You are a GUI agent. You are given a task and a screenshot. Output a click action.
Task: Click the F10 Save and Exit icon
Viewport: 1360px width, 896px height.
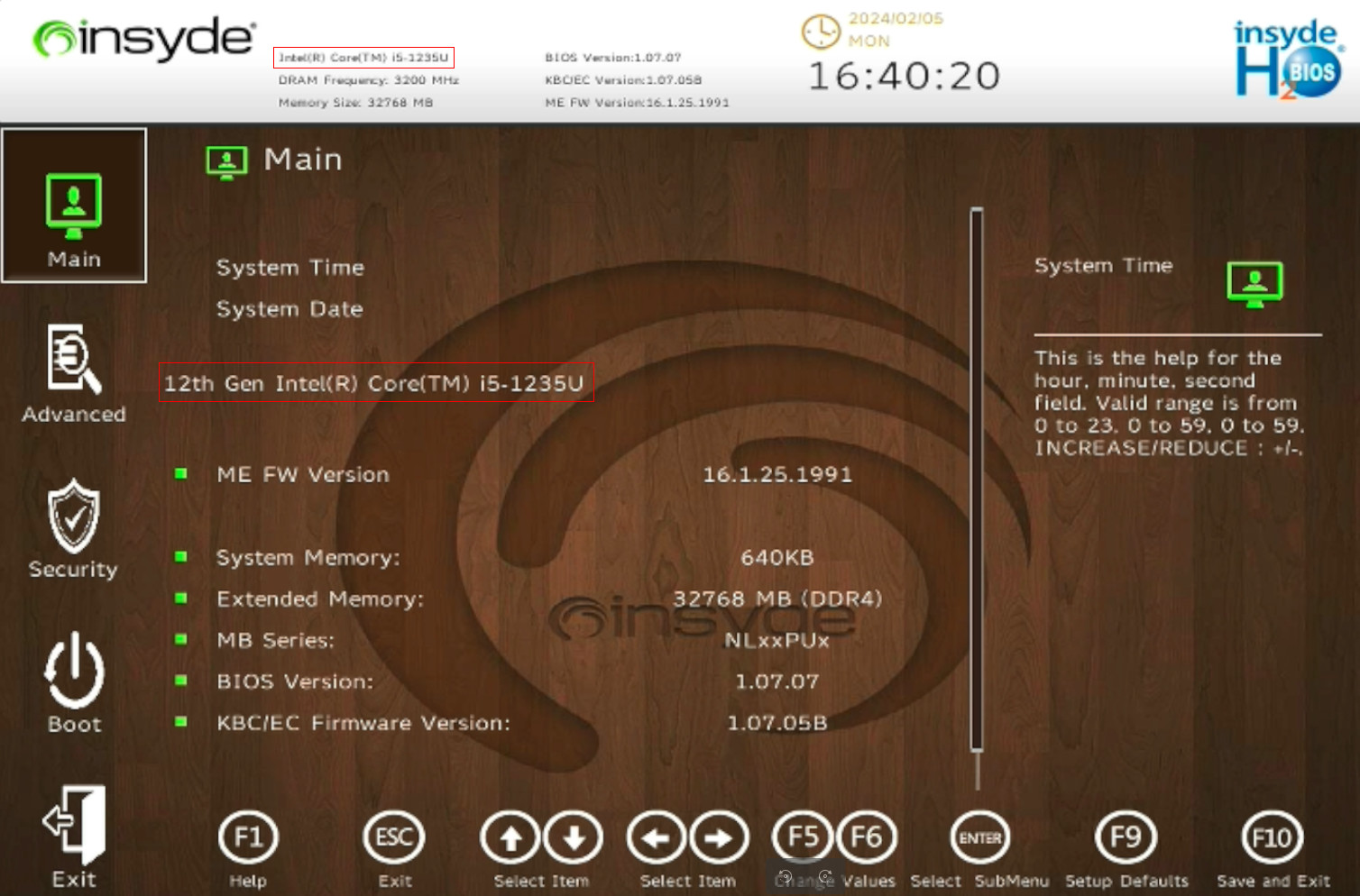coord(1272,837)
